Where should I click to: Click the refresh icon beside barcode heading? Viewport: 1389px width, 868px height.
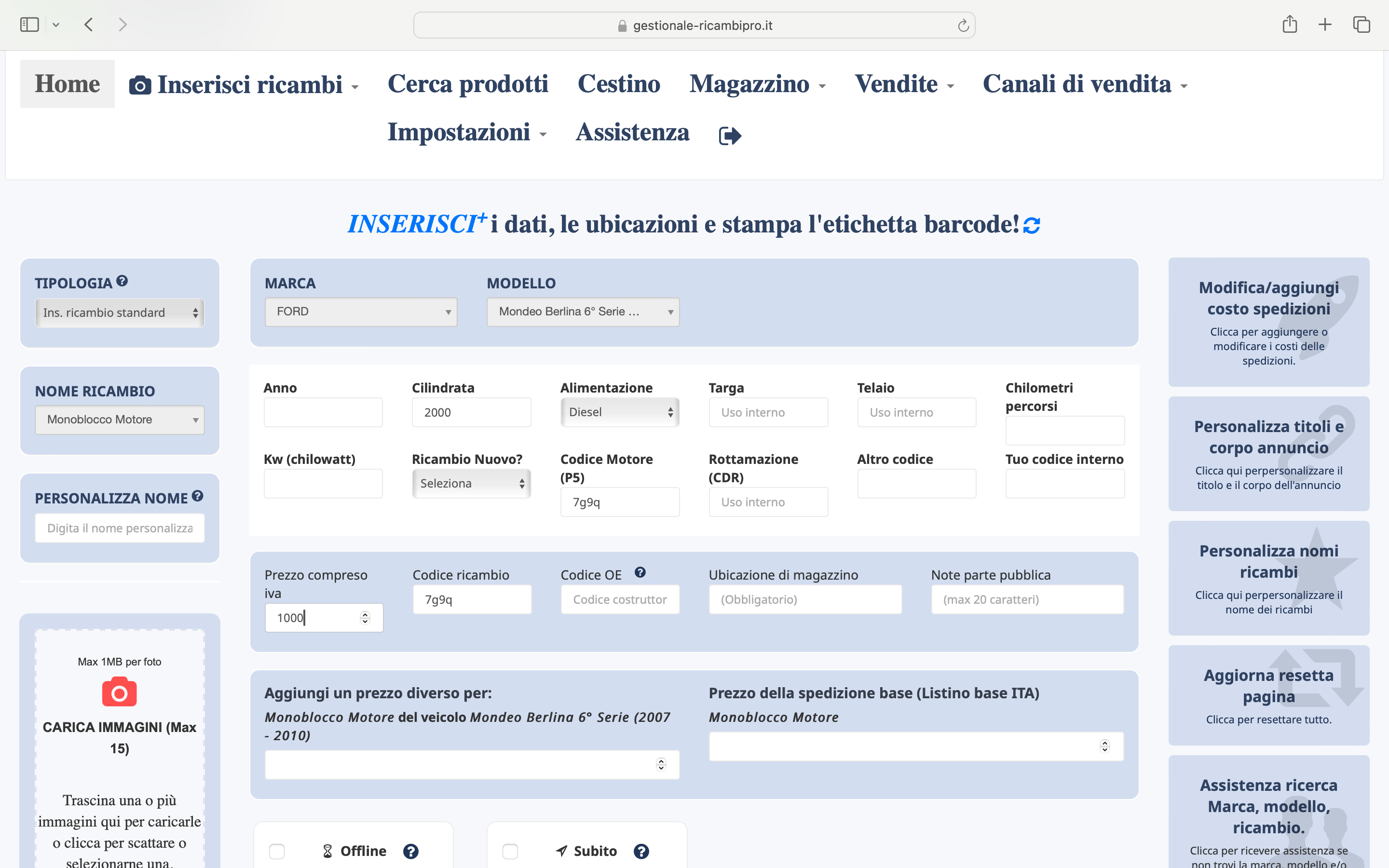(1032, 226)
